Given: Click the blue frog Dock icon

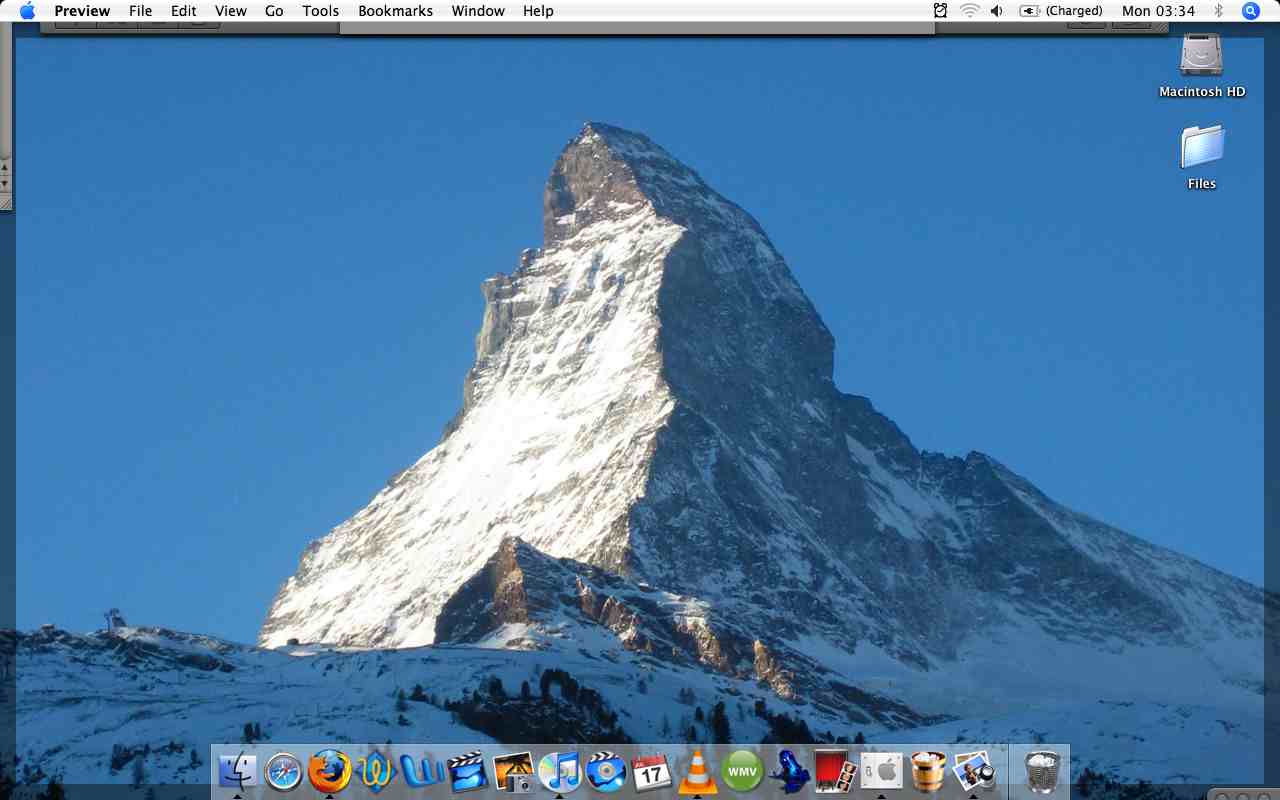Looking at the screenshot, I should (x=789, y=771).
